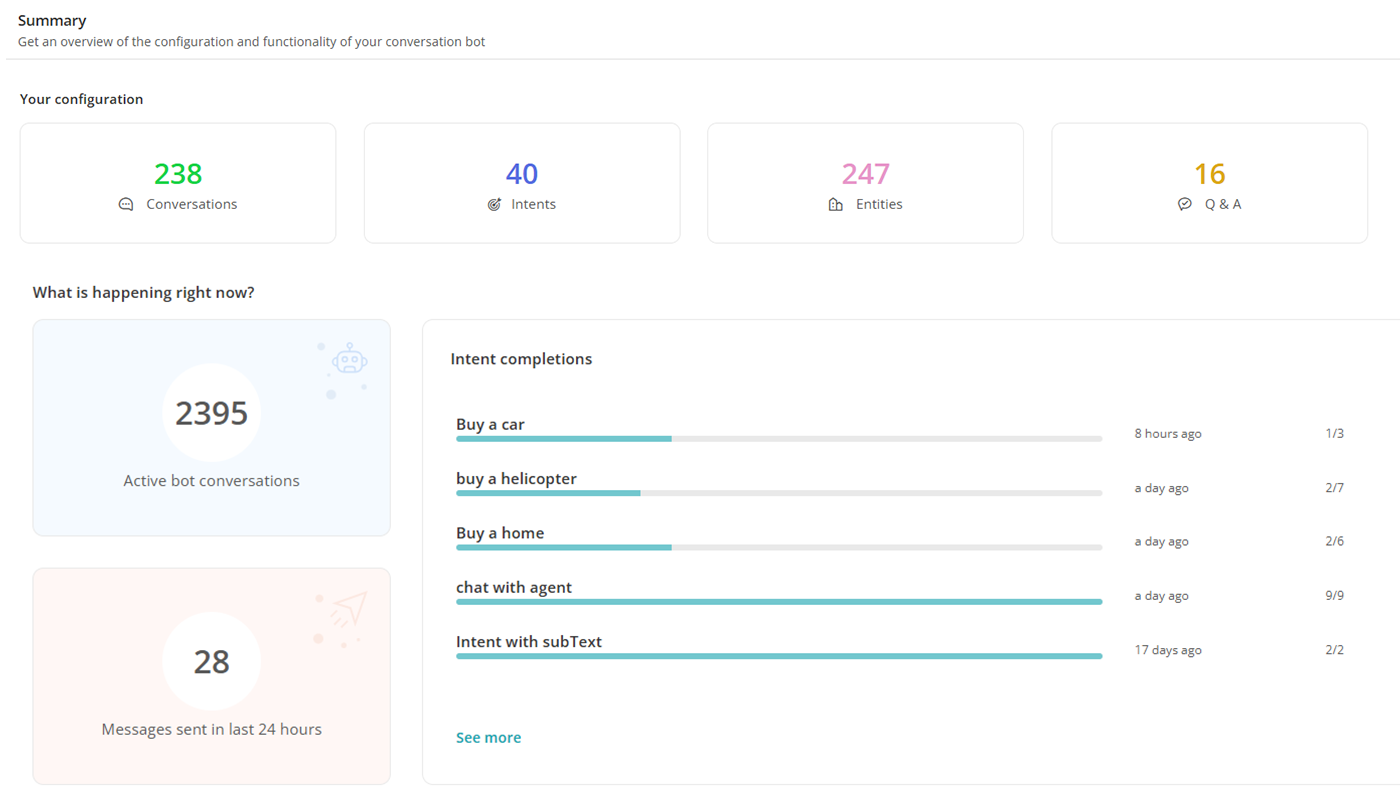The image size is (1400, 812).
Task: Select the Buy a car intent
Action: (x=490, y=424)
